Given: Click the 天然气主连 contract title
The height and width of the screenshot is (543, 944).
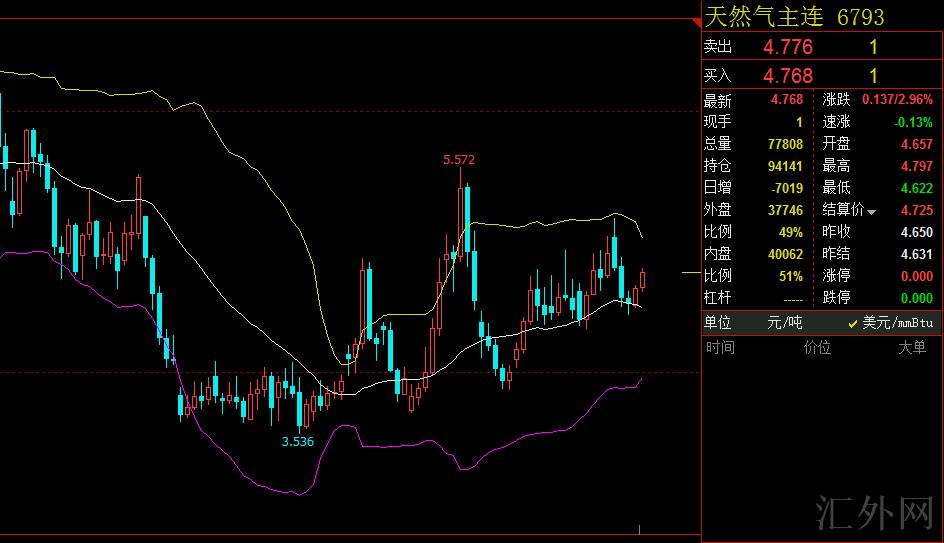Looking at the screenshot, I should tap(764, 17).
